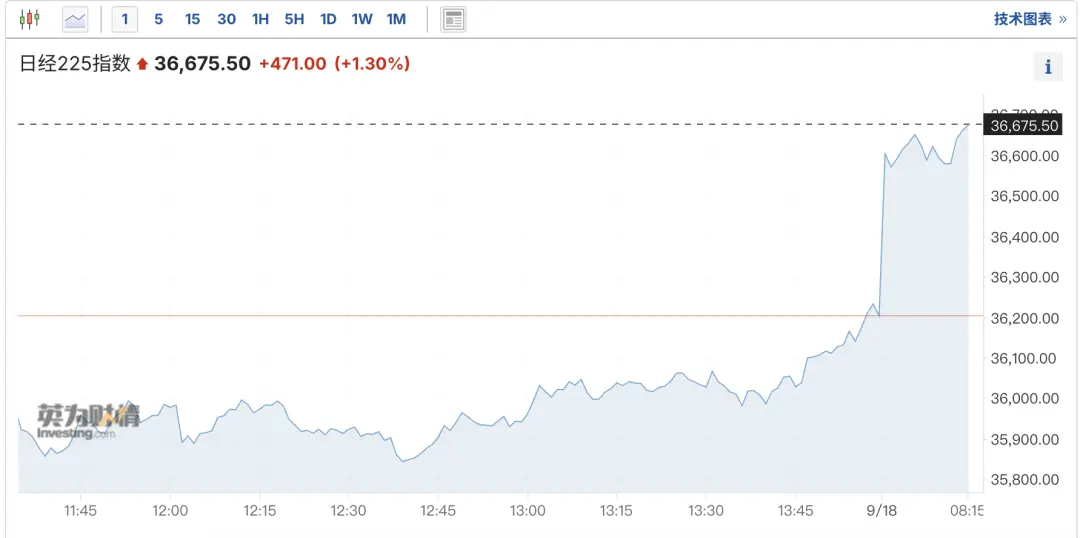Image resolution: width=1080 pixels, height=538 pixels.
Task: Click the red up-arrow price indicator
Action: tap(142, 64)
